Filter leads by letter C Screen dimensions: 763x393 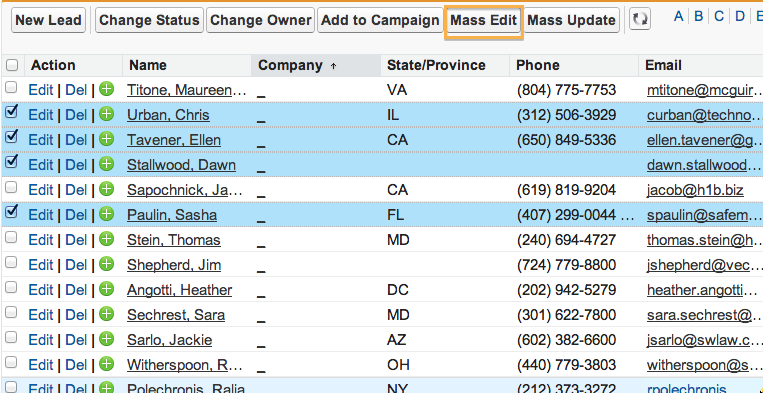coord(719,17)
